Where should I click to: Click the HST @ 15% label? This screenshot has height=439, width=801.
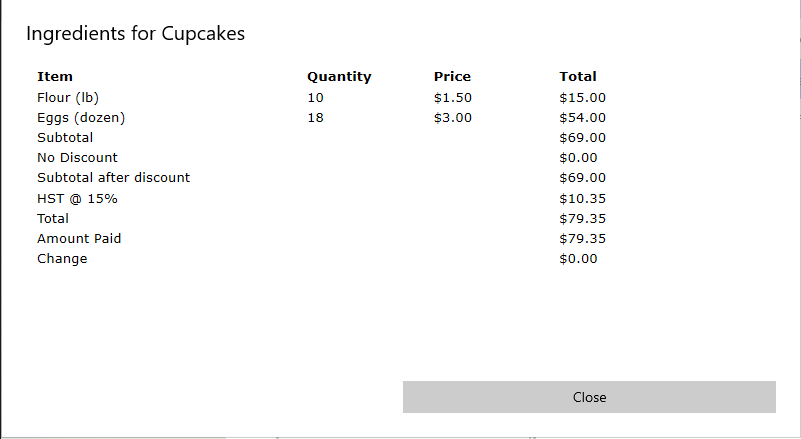tap(77, 198)
